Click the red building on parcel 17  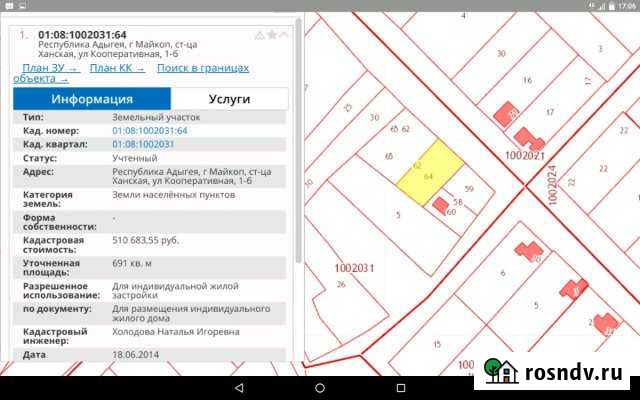point(522,137)
